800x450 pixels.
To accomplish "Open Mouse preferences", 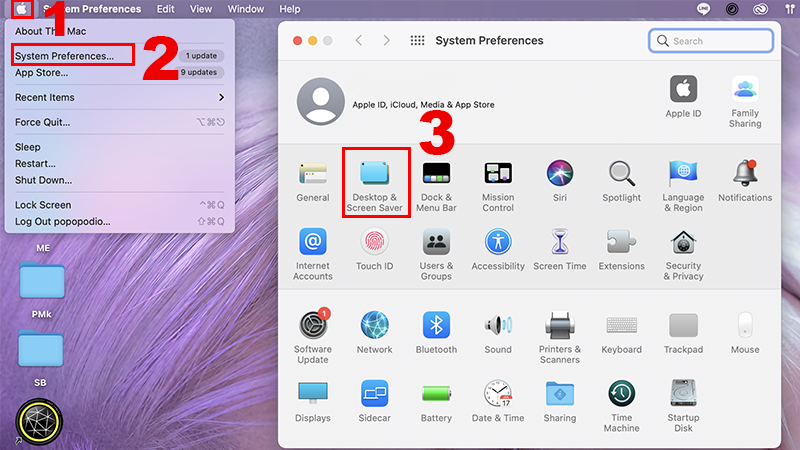I will (x=745, y=333).
